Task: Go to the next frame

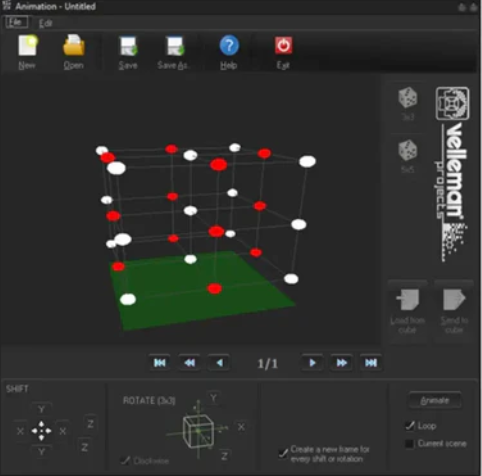Action: tap(312, 363)
